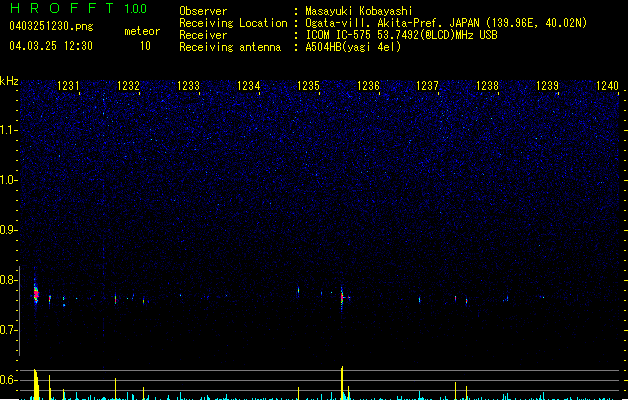The height and width of the screenshot is (400, 629).
Task: Click the date stamp 04.03.25 12:30
Action: (51, 46)
